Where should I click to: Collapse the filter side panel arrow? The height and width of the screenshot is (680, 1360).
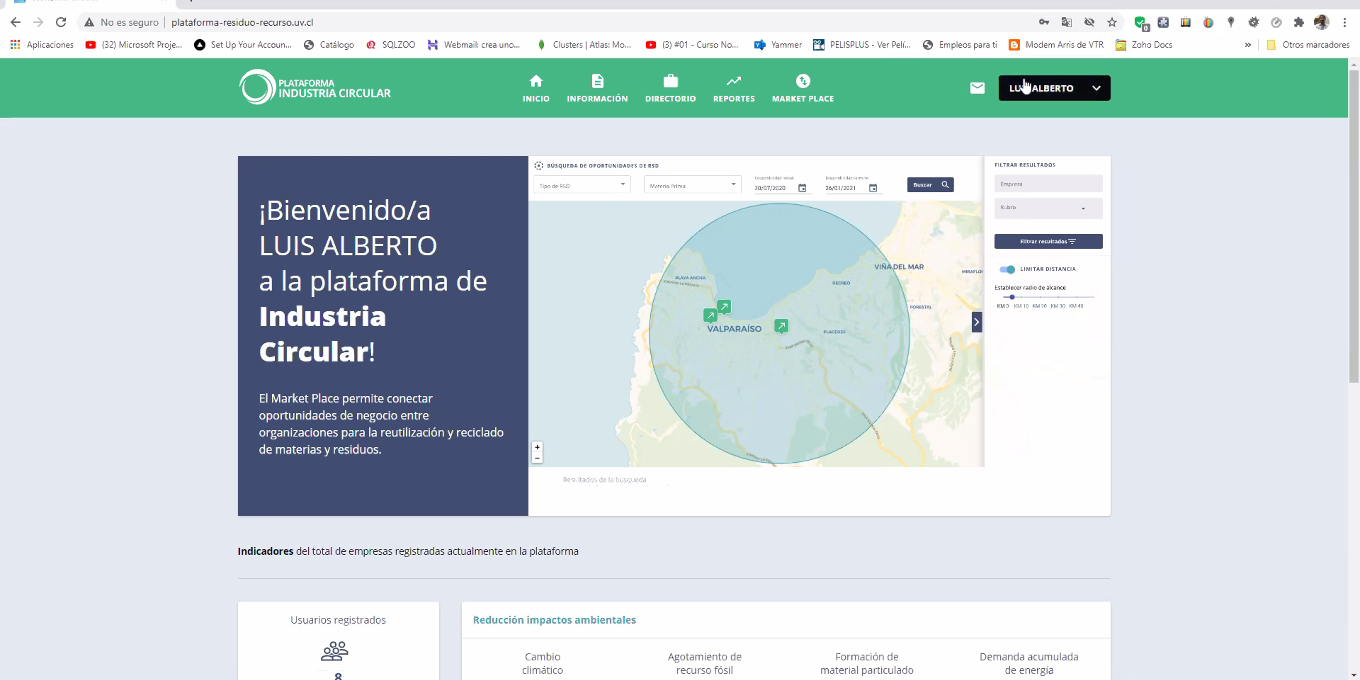pyautogui.click(x=977, y=321)
